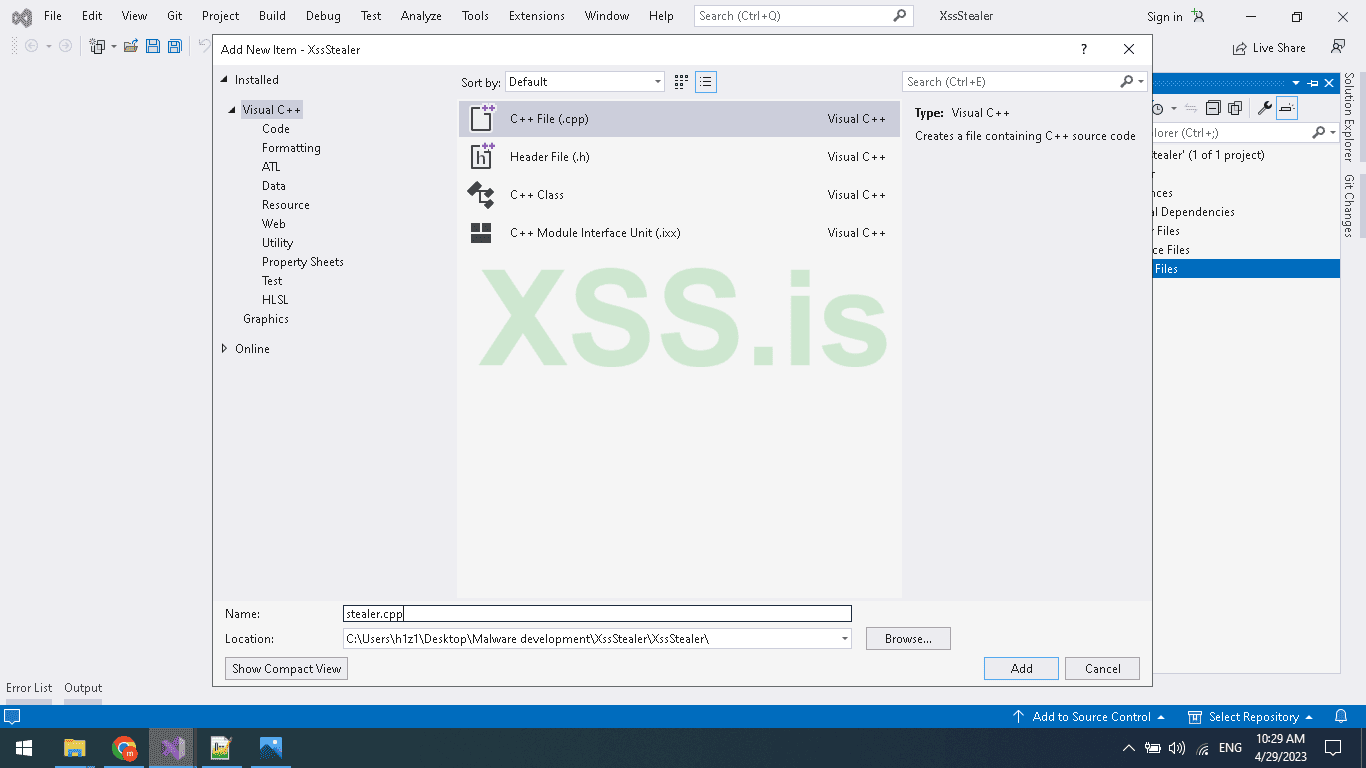Select Property Sheets in the category tree
Viewport: 1366px width, 768px height.
(302, 262)
